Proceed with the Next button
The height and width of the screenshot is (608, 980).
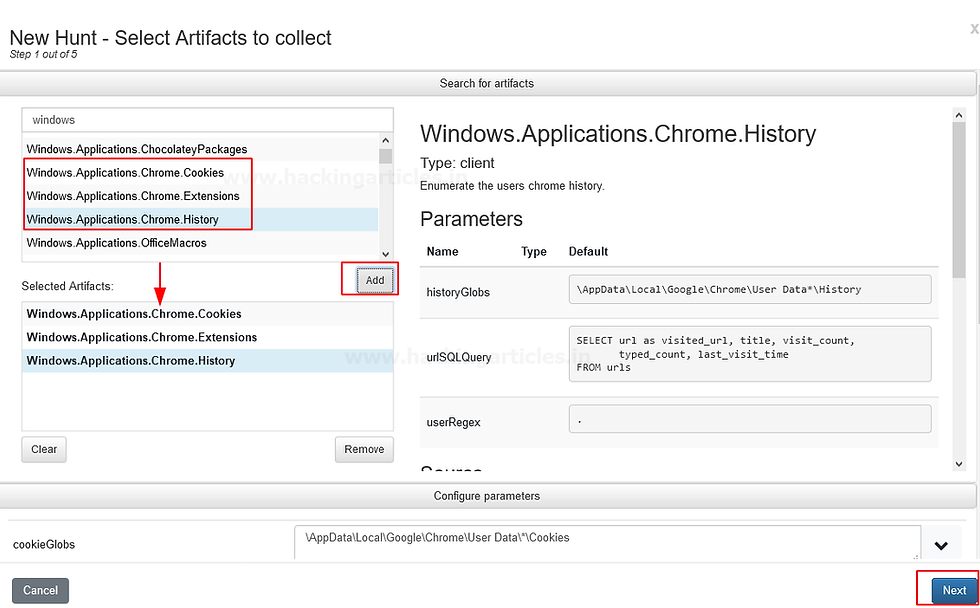pos(954,591)
